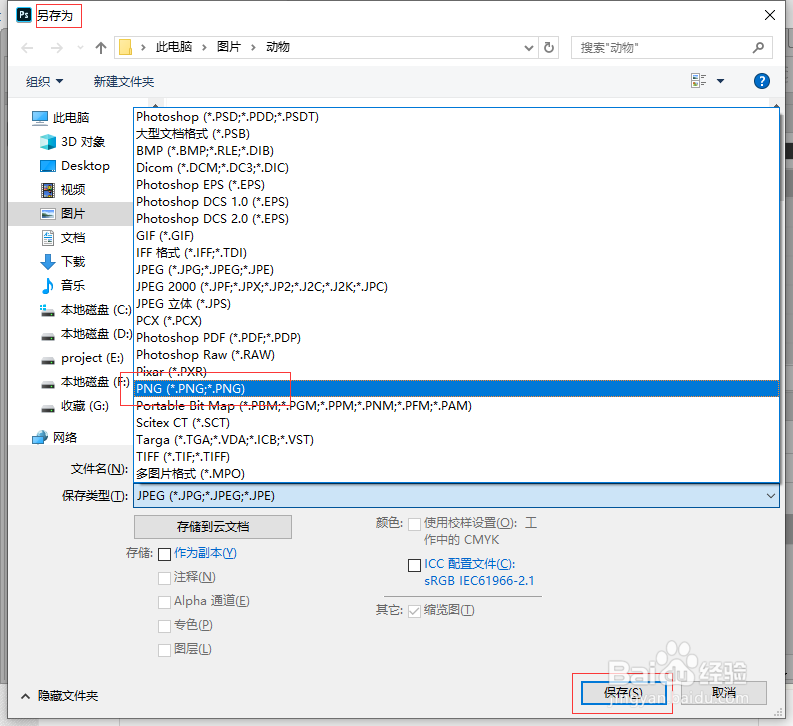This screenshot has height=726, width=793.
Task: Open the 组织 menu
Action: coord(45,81)
